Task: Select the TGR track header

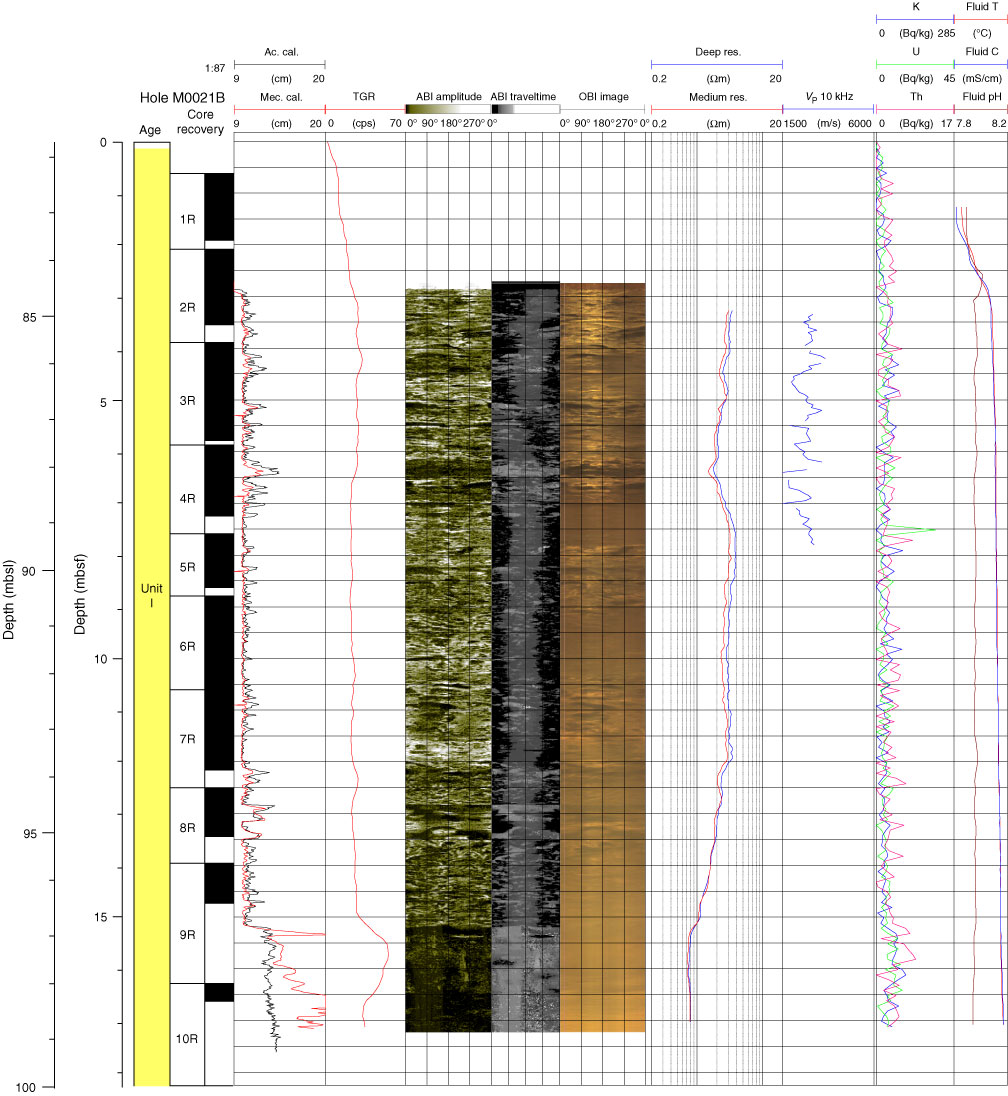Action: [364, 97]
